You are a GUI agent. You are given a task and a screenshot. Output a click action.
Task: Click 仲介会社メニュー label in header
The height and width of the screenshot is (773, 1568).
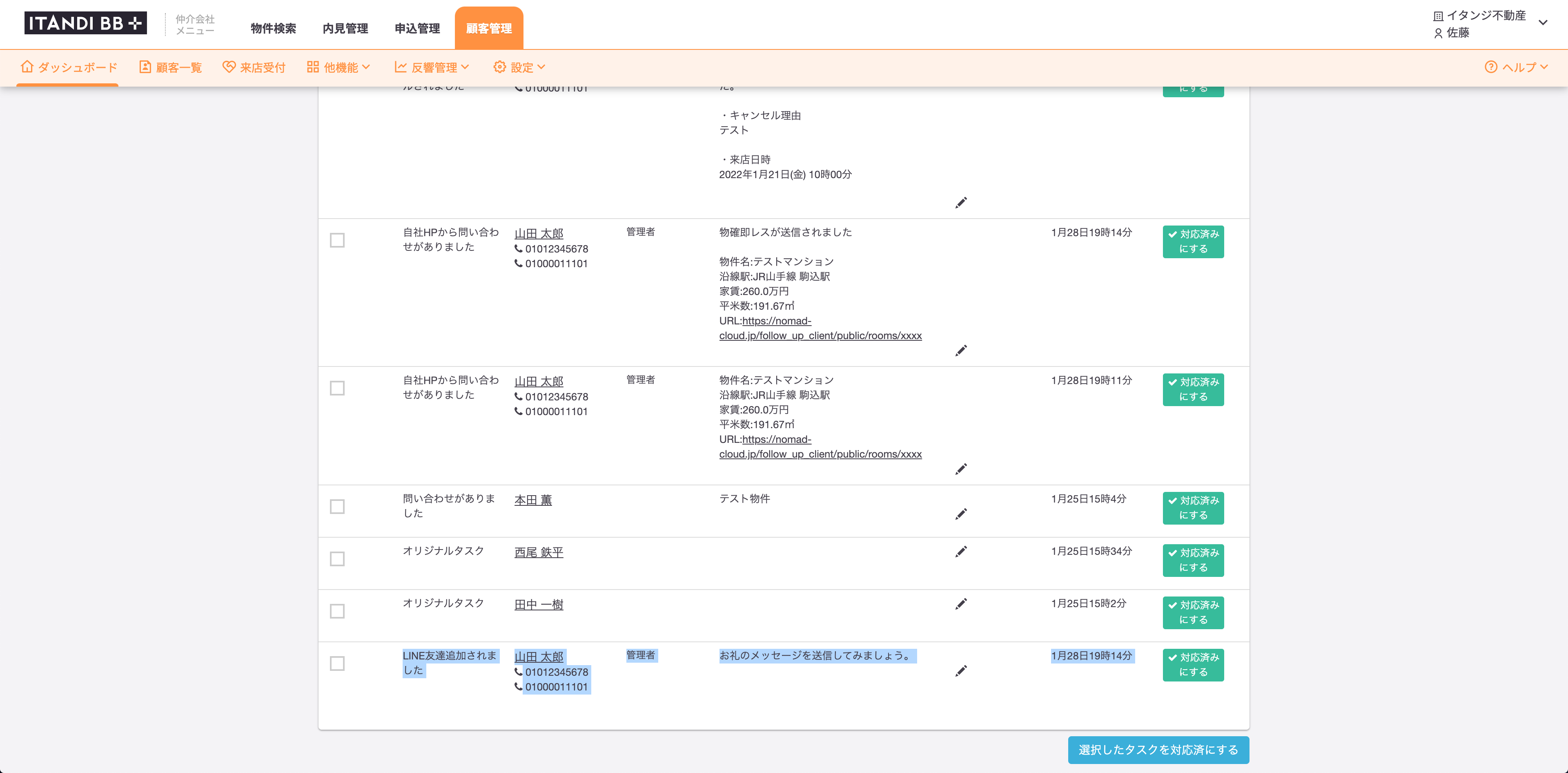coord(195,25)
